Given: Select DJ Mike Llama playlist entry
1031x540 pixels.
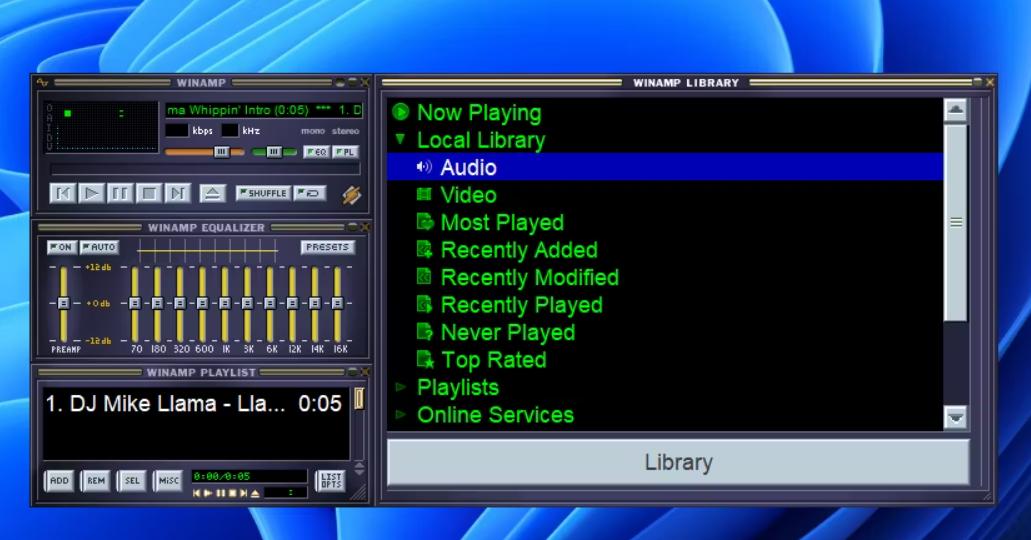Looking at the screenshot, I should (x=193, y=403).
